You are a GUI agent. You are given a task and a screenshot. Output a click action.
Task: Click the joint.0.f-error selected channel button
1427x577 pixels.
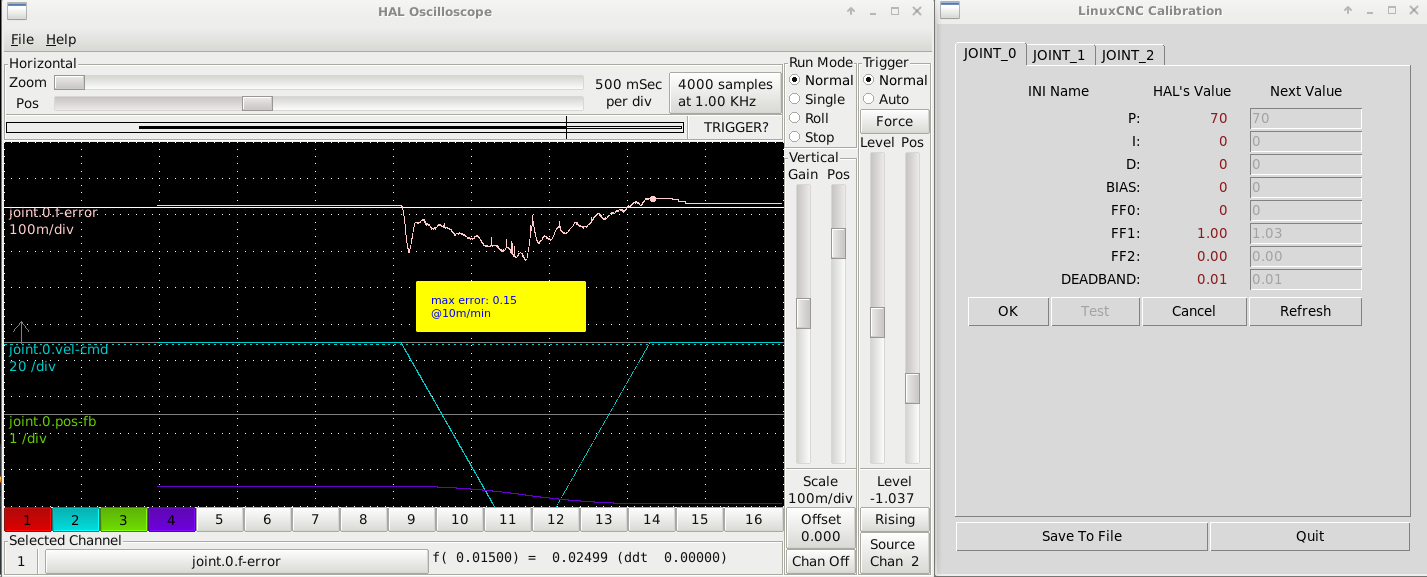pos(236,561)
